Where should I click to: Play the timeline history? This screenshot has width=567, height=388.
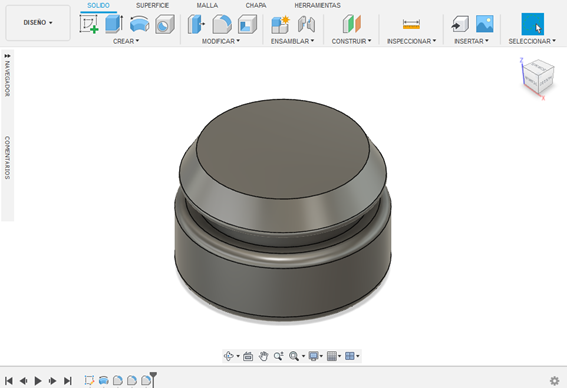click(x=38, y=380)
